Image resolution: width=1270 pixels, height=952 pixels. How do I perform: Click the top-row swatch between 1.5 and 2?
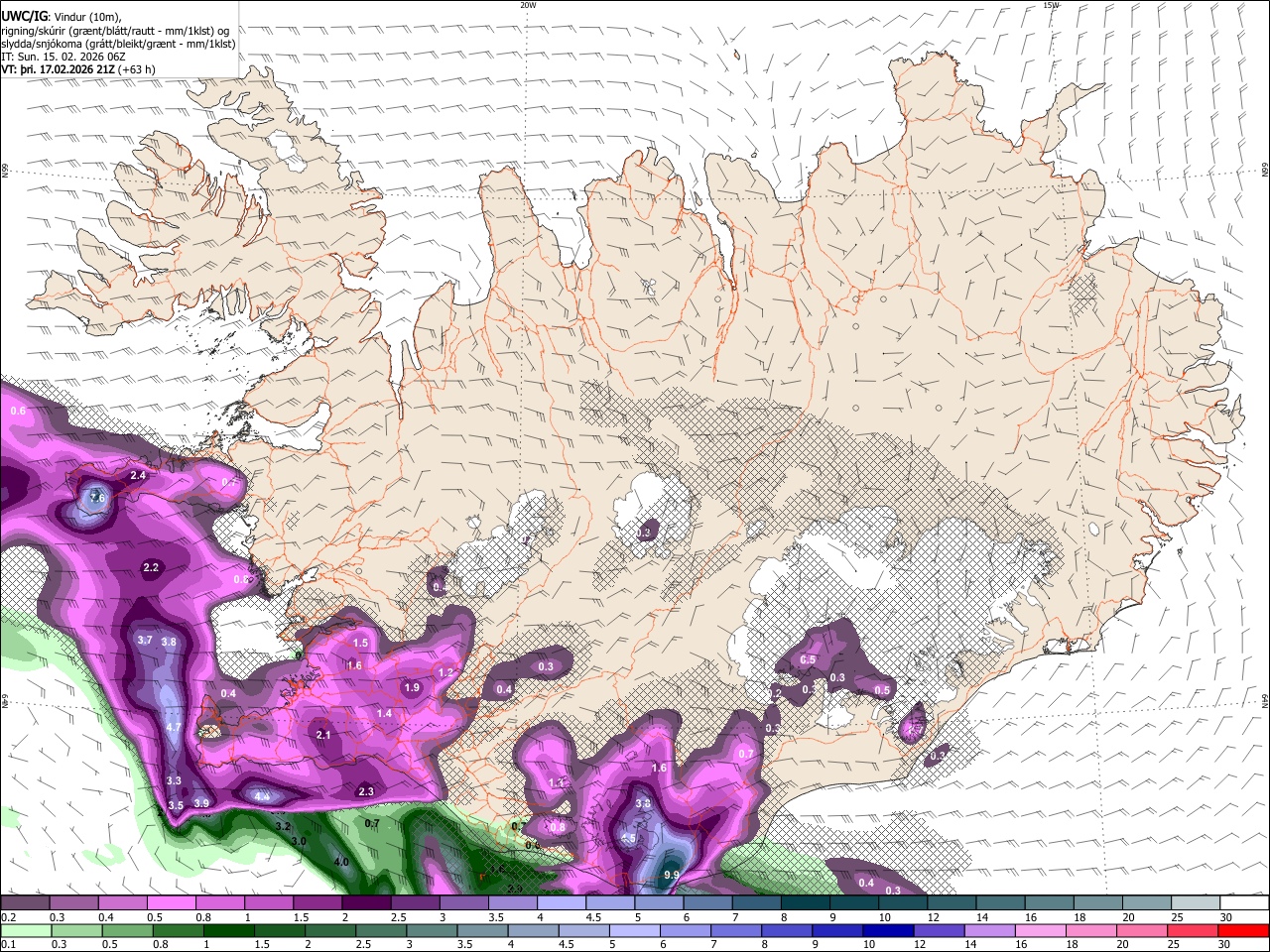point(317,902)
